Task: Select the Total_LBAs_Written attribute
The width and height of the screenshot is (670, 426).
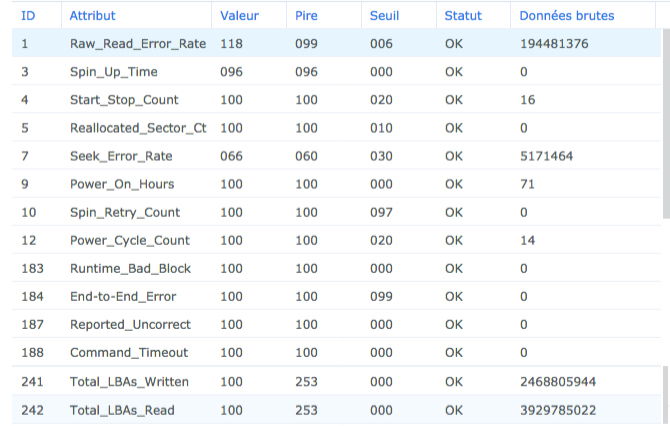Action: [x=129, y=382]
